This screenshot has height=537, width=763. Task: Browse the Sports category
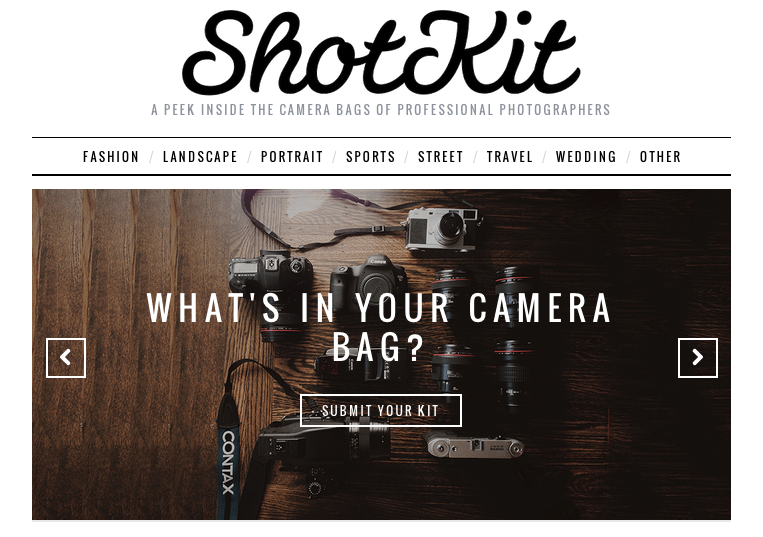(370, 157)
